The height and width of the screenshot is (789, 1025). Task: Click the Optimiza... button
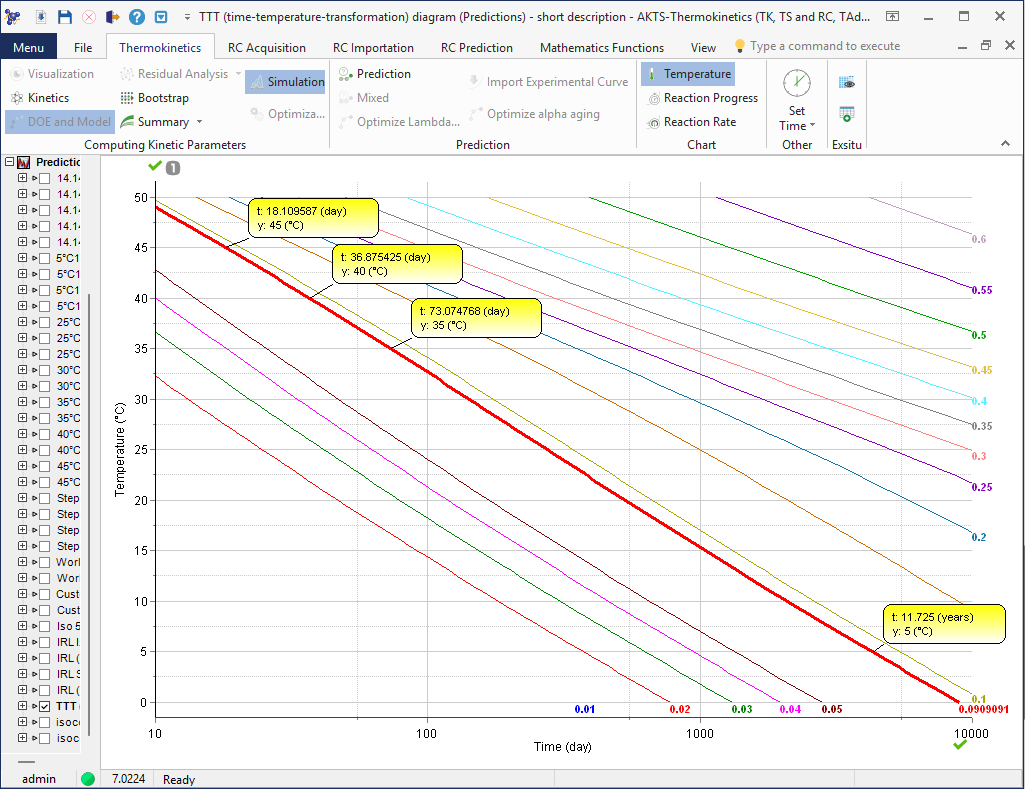point(287,114)
